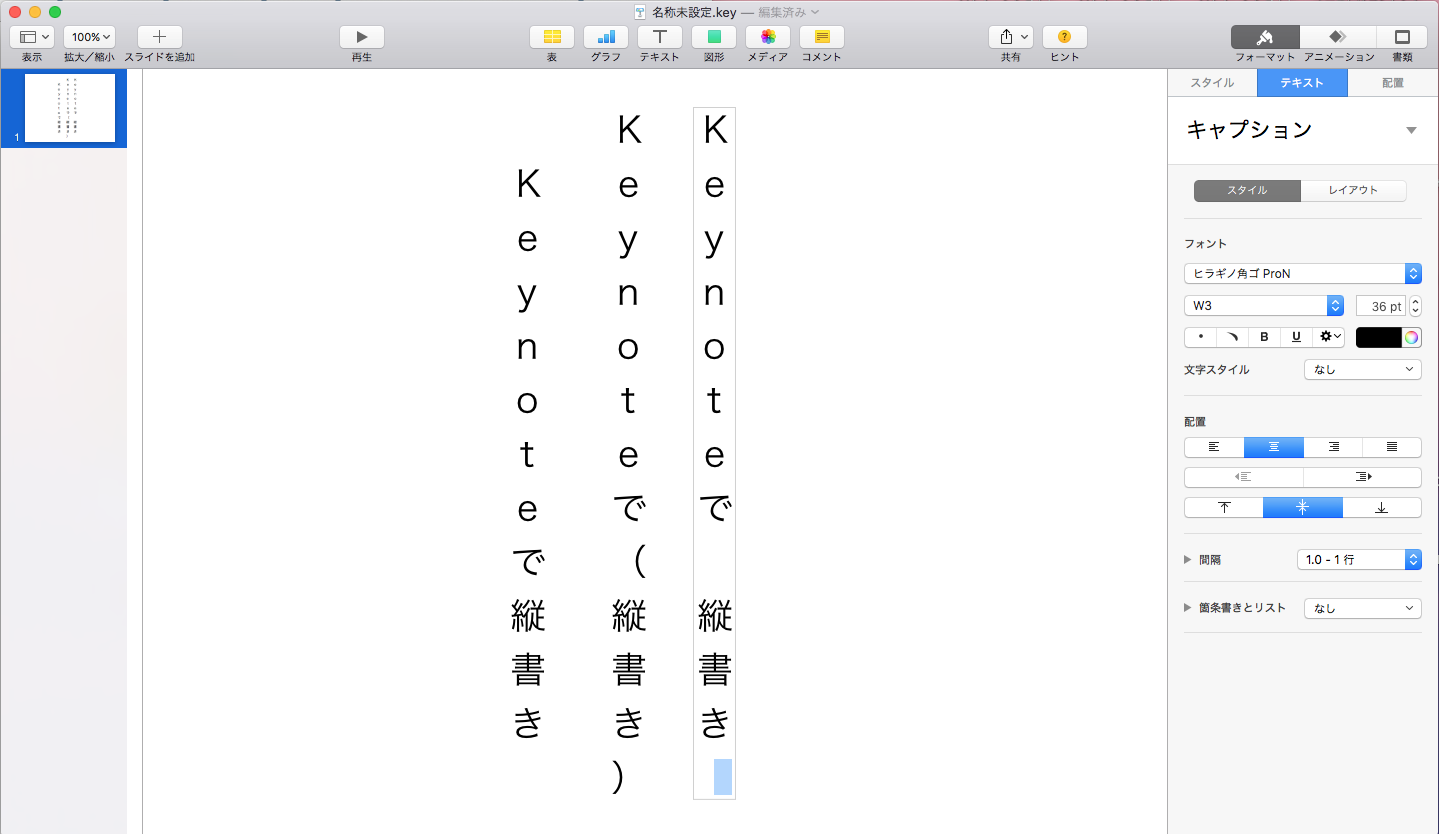Align text left
This screenshot has height=834, width=1439.
click(1214, 447)
